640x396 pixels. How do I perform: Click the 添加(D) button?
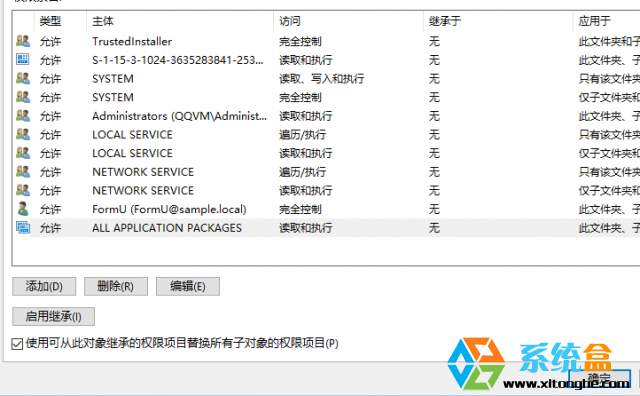point(44,286)
